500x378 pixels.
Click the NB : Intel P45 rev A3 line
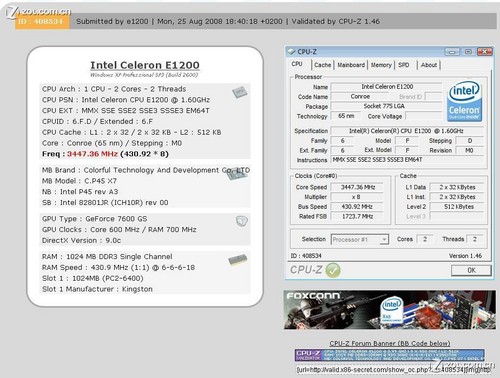80,192
